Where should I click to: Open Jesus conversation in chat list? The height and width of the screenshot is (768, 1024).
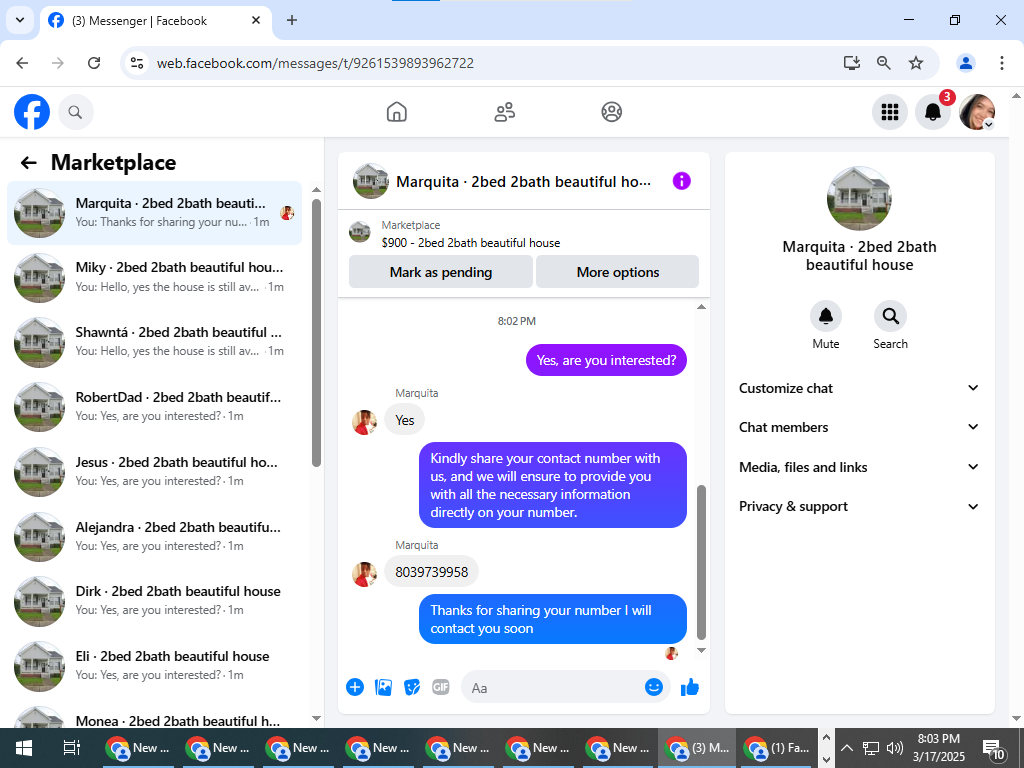[x=155, y=471]
